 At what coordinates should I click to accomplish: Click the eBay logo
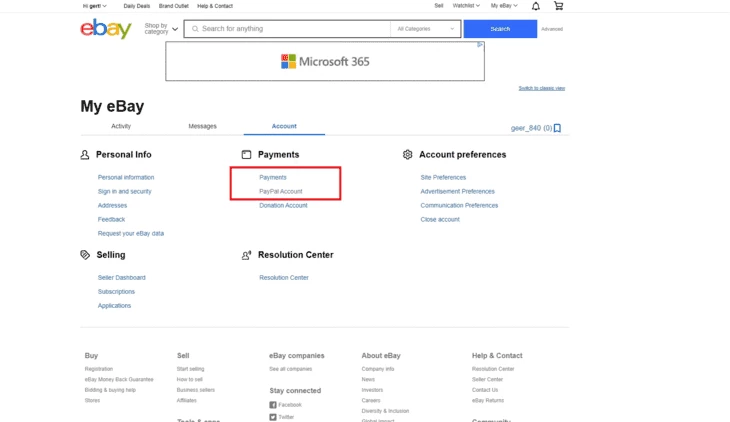106,29
